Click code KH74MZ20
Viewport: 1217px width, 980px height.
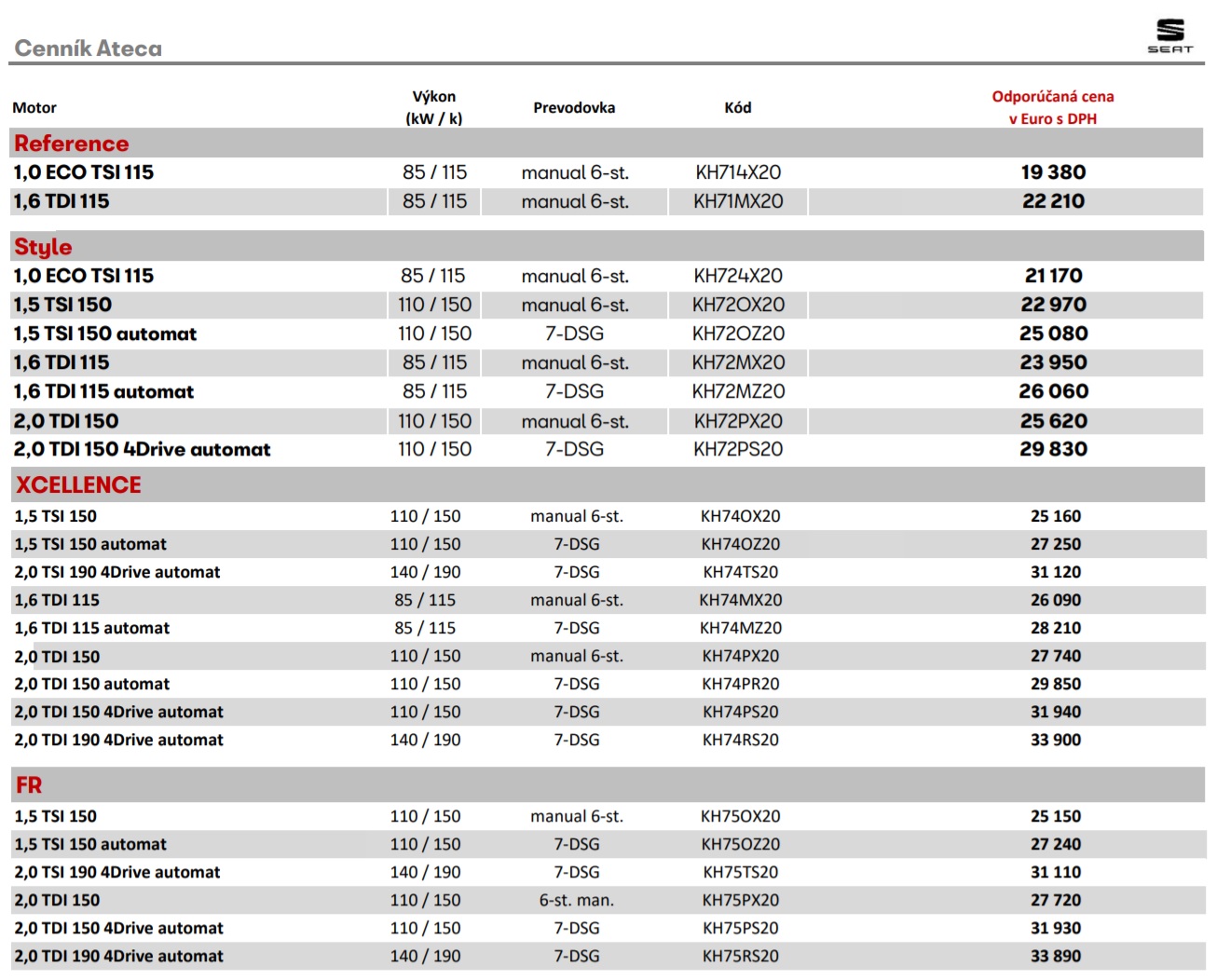[x=741, y=628]
